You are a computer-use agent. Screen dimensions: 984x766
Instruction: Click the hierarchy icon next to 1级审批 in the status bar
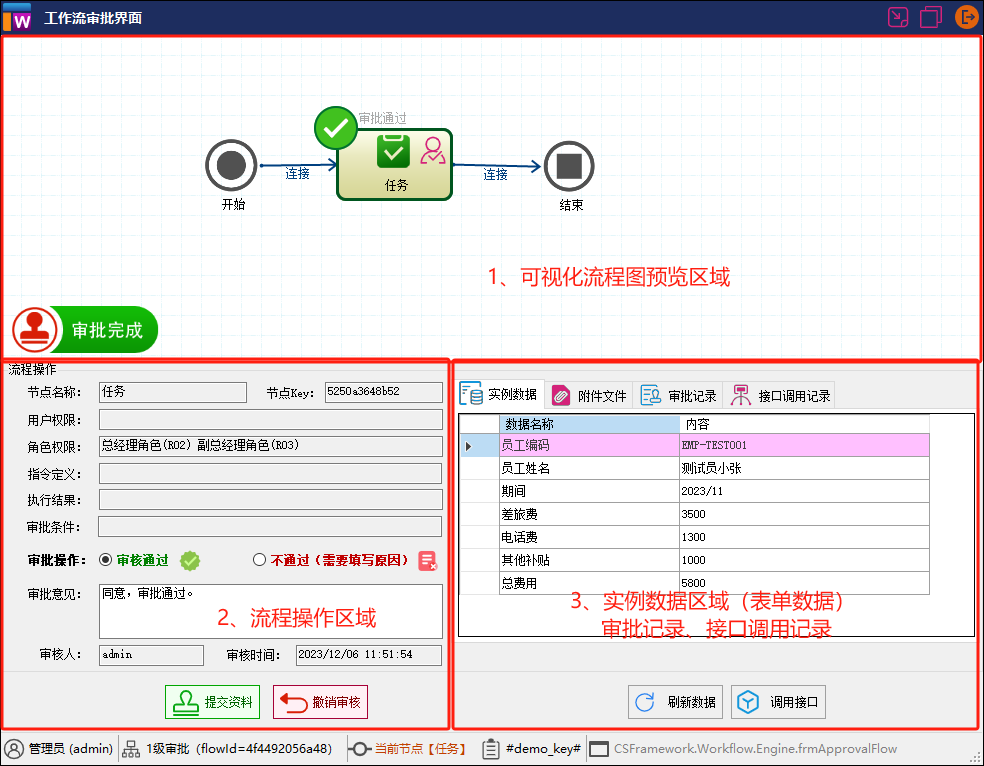[x=131, y=749]
